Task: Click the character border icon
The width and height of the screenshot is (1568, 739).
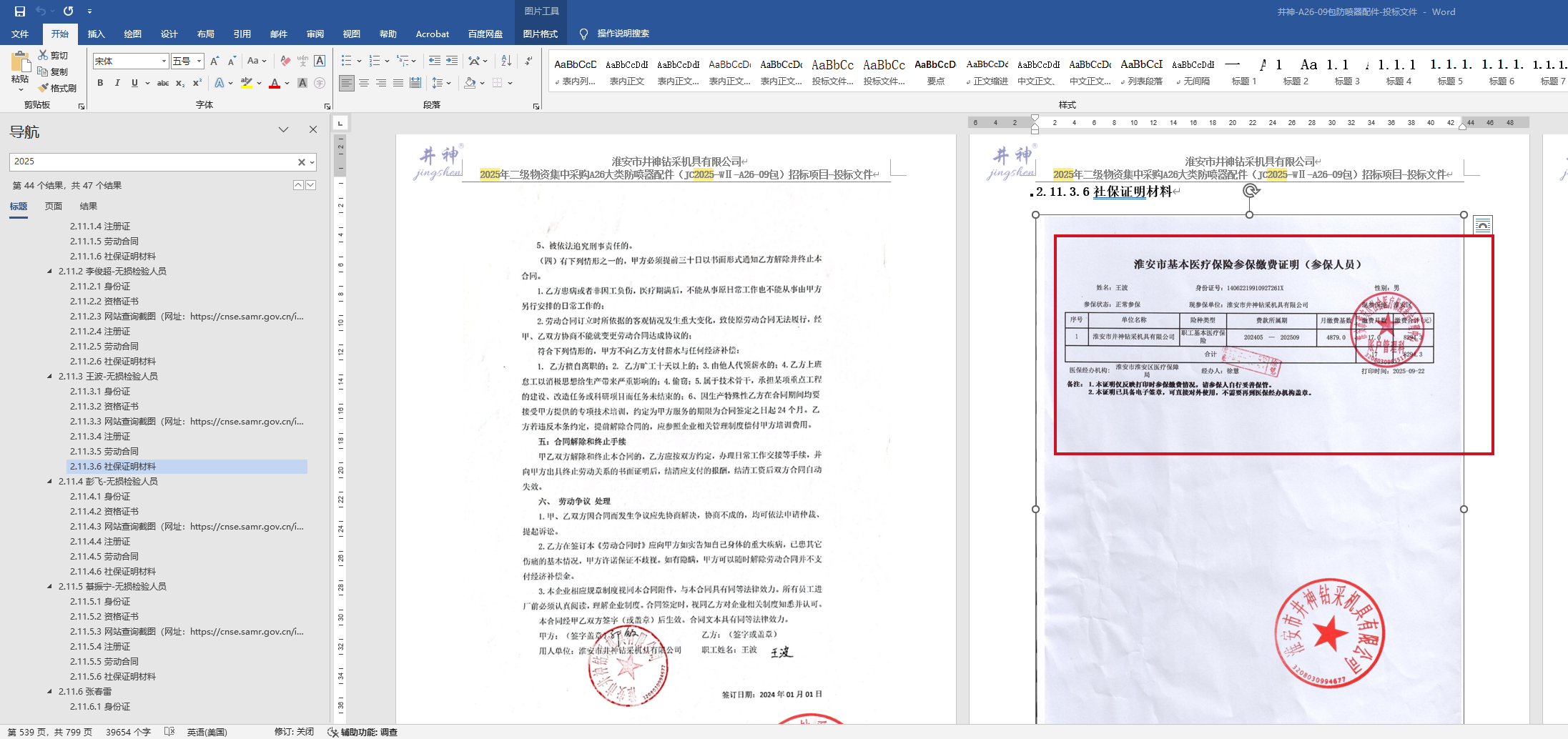Action: tap(320, 61)
